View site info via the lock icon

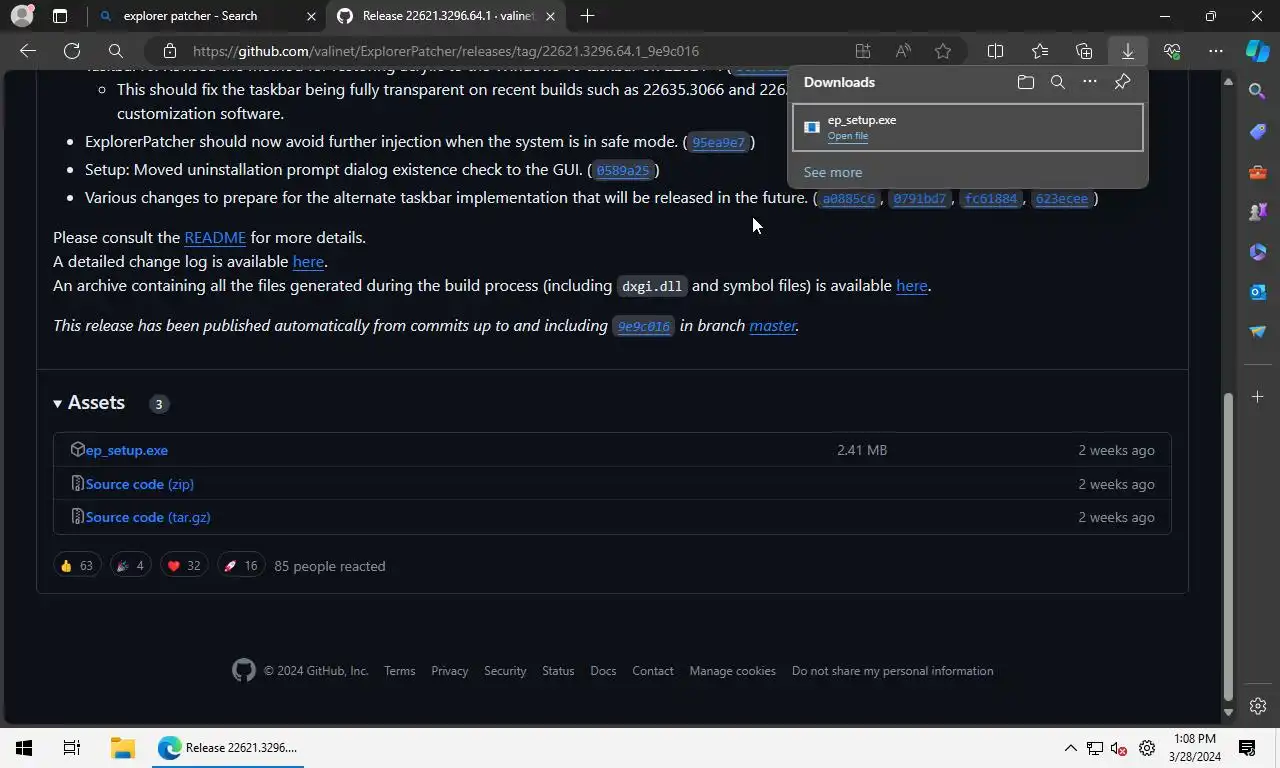click(170, 51)
